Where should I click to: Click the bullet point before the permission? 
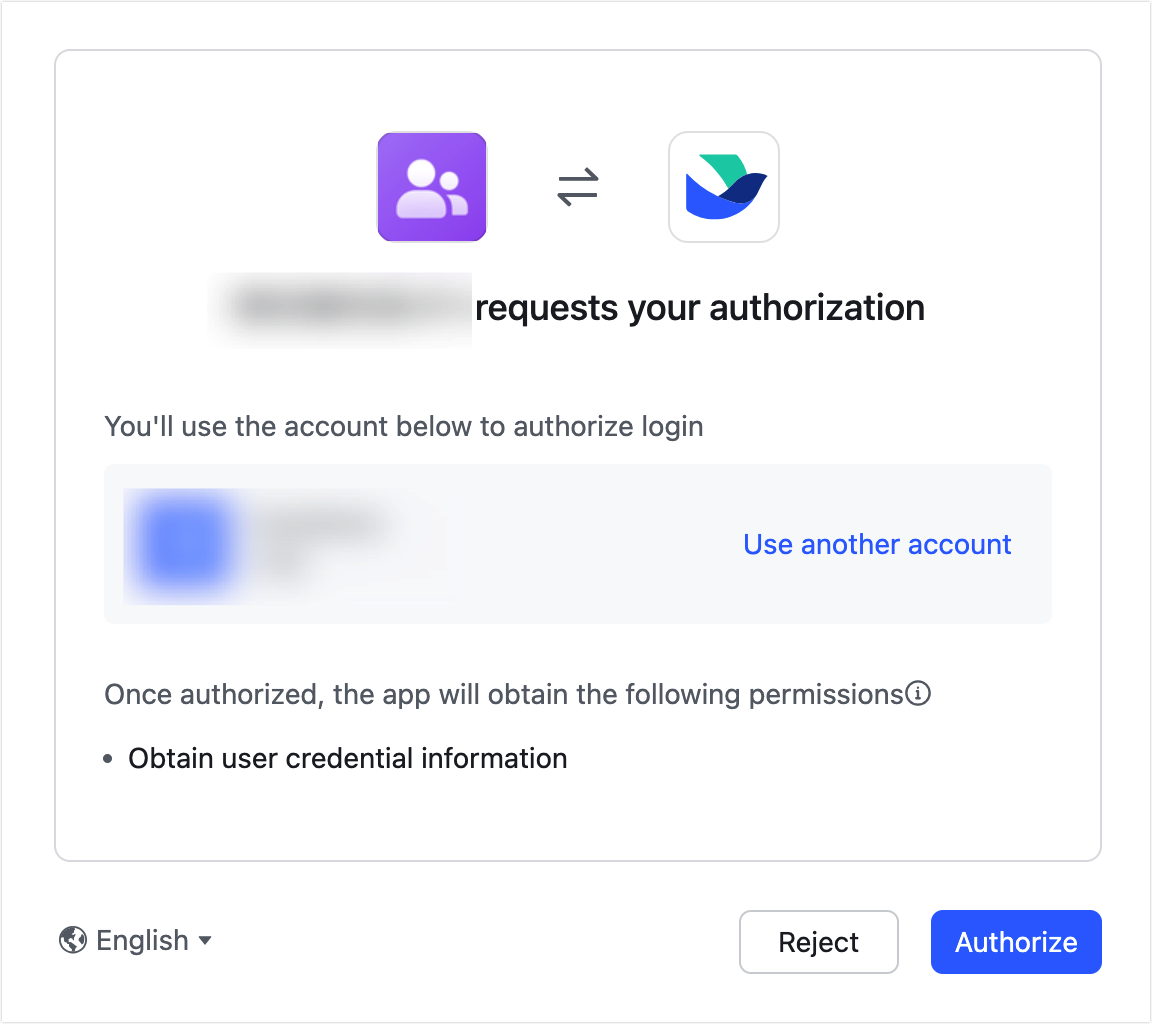(108, 759)
